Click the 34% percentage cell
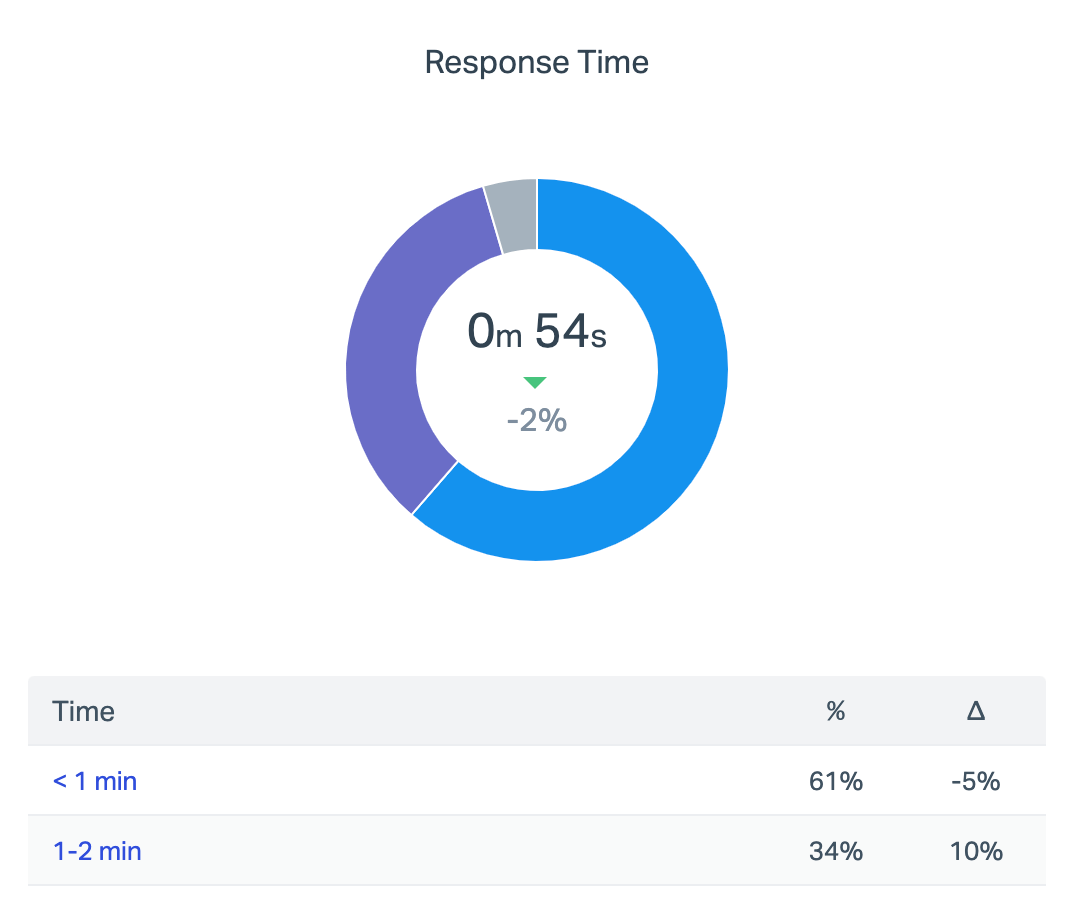This screenshot has width=1084, height=906. pyautogui.click(x=835, y=851)
